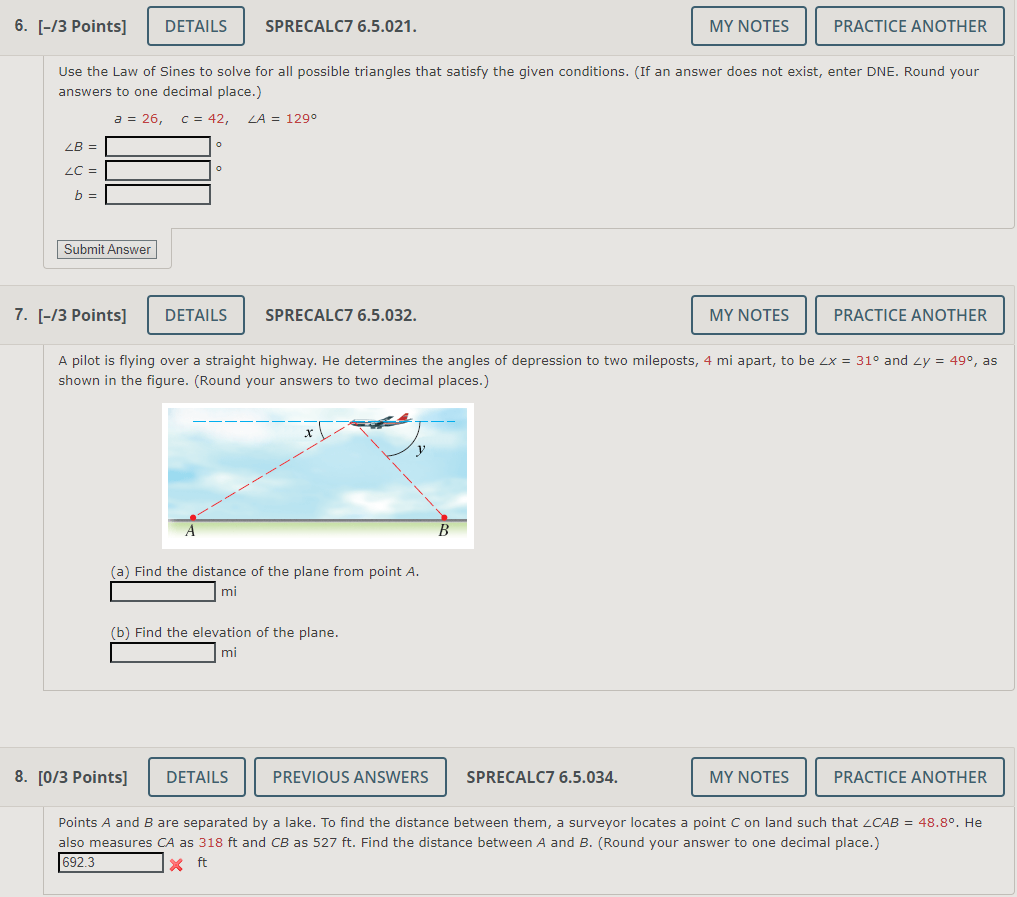Click PRACTICE ANOTHER for question 7
The height and width of the screenshot is (897, 1017).
point(909,315)
